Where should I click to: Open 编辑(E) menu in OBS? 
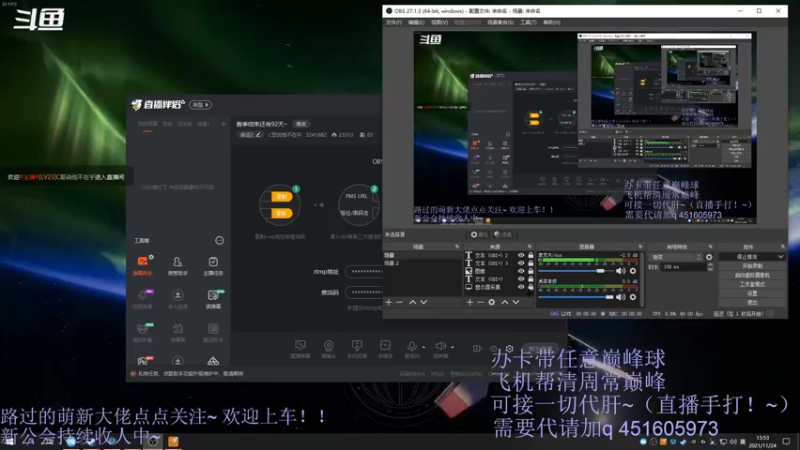416,22
